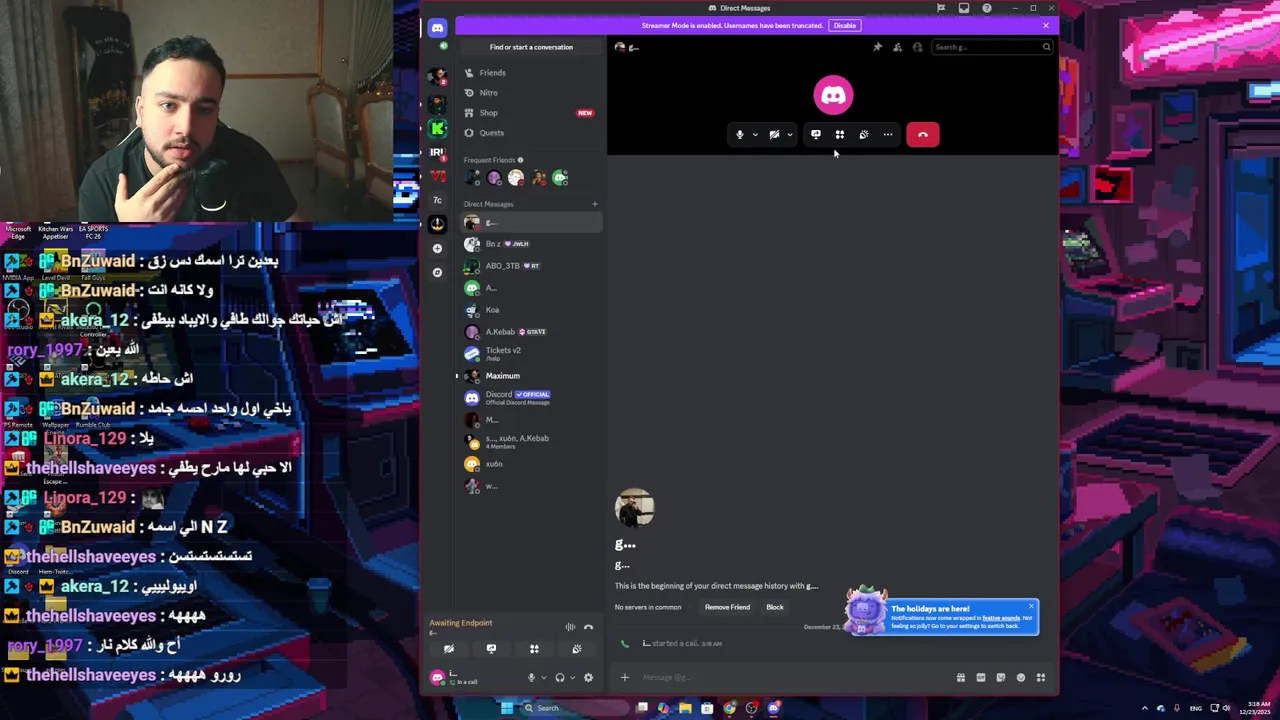Add friends to DM icon

pyautogui.click(x=897, y=47)
